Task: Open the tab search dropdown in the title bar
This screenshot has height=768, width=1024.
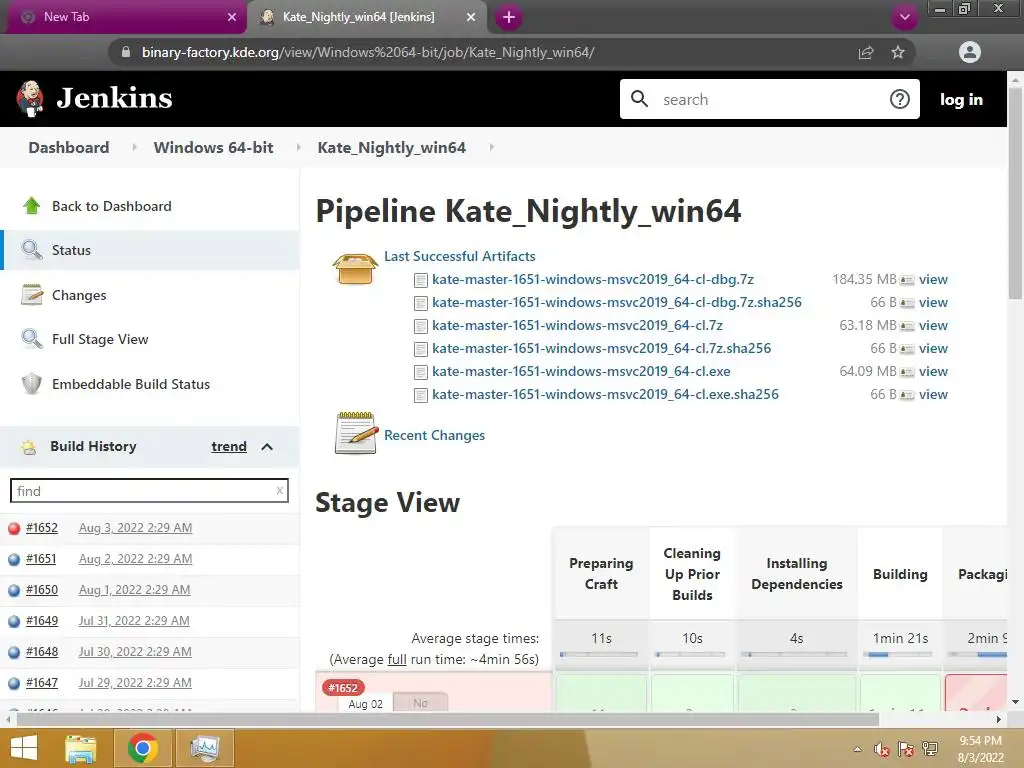Action: click(x=904, y=17)
